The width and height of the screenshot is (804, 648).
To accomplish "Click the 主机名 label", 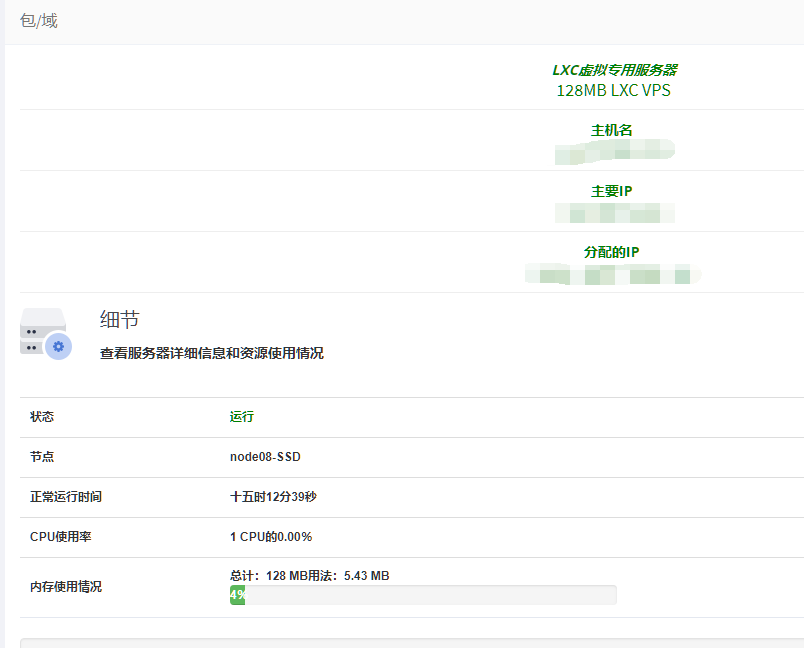I will [612, 130].
